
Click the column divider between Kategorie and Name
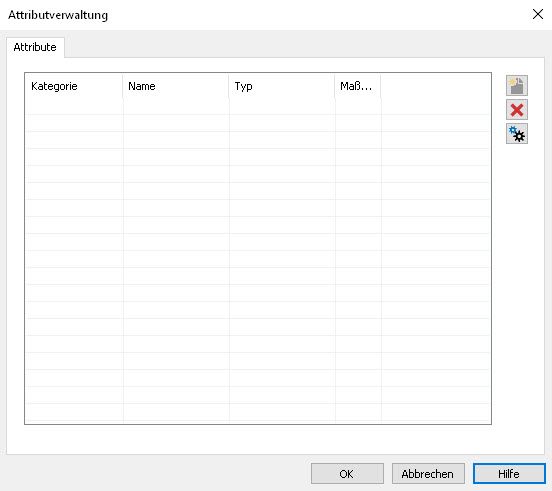click(x=123, y=86)
